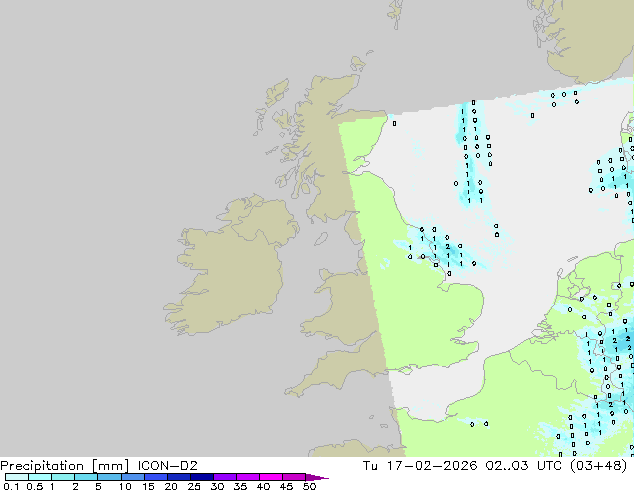Pick the magenta swatch between 40 and 45
Screen dimensions: 634x490
(271, 477)
